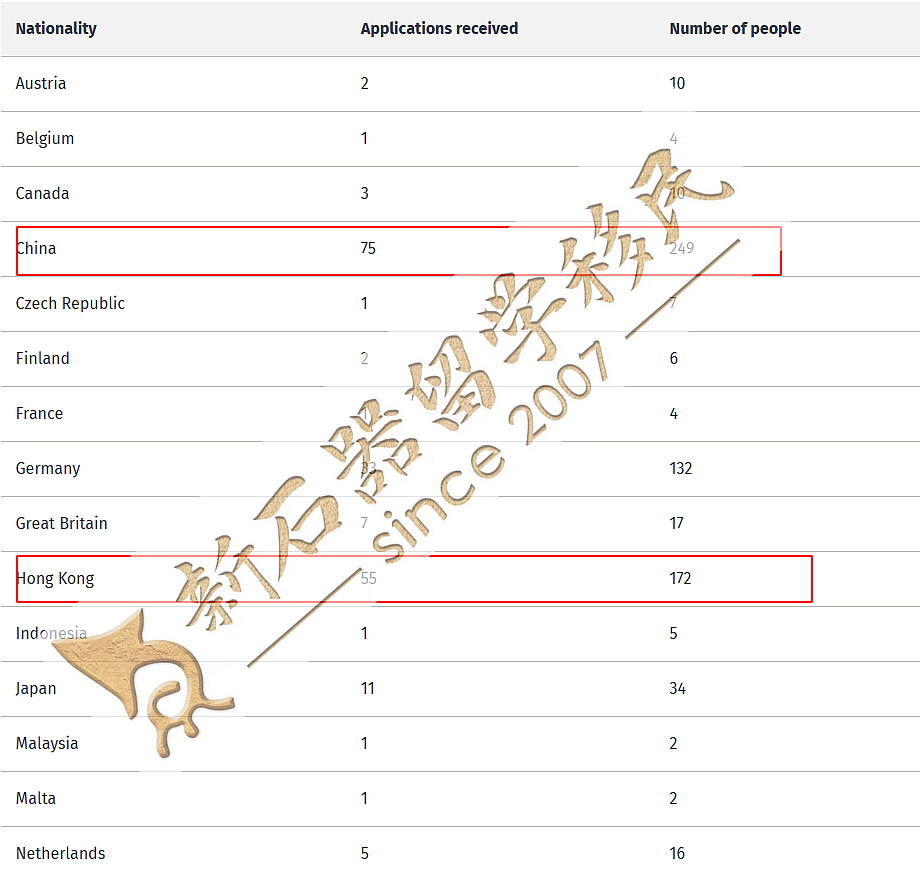Click France's number of people value 4
This screenshot has height=881, width=920.
coord(674,414)
